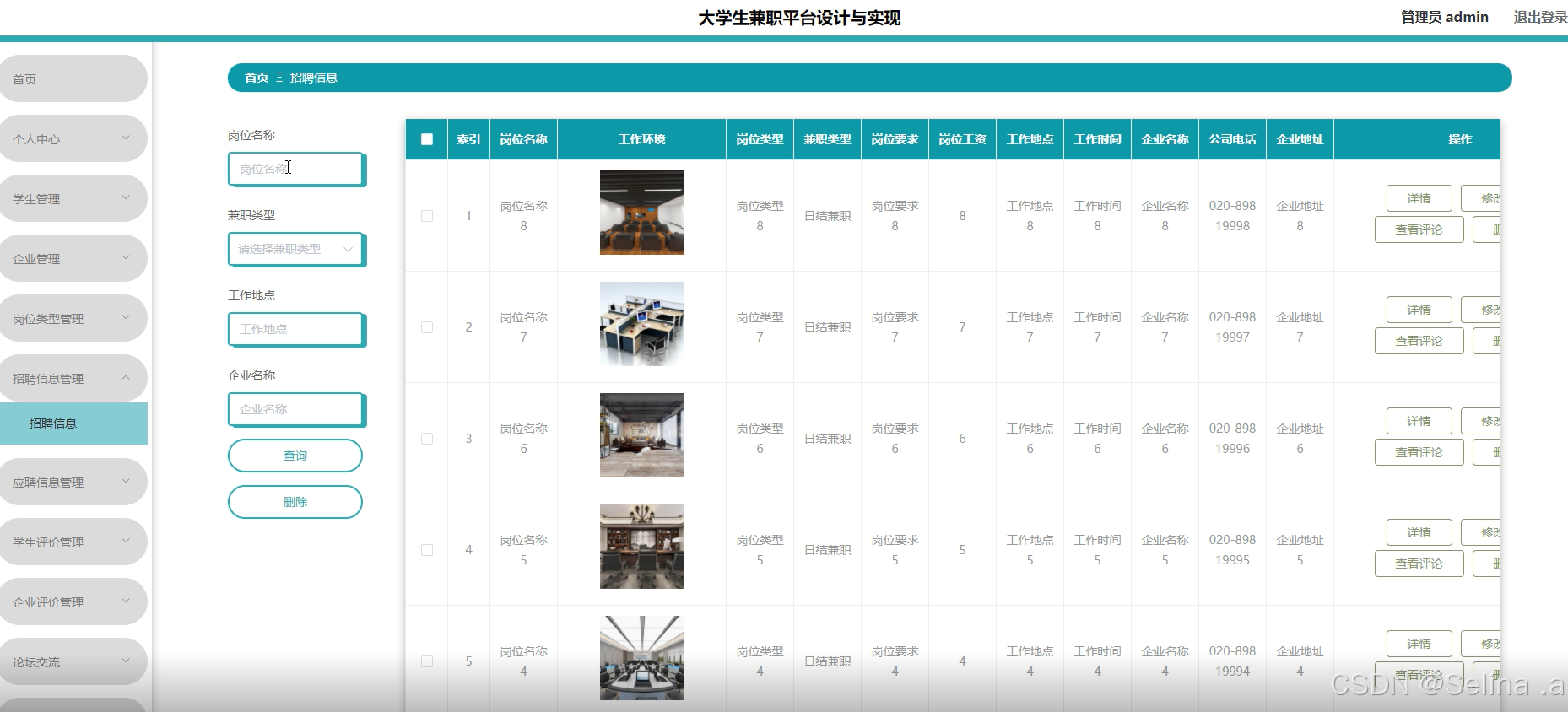Image resolution: width=1568 pixels, height=712 pixels.
Task: Click 首页 in the breadcrumb bar
Action: pyautogui.click(x=257, y=78)
